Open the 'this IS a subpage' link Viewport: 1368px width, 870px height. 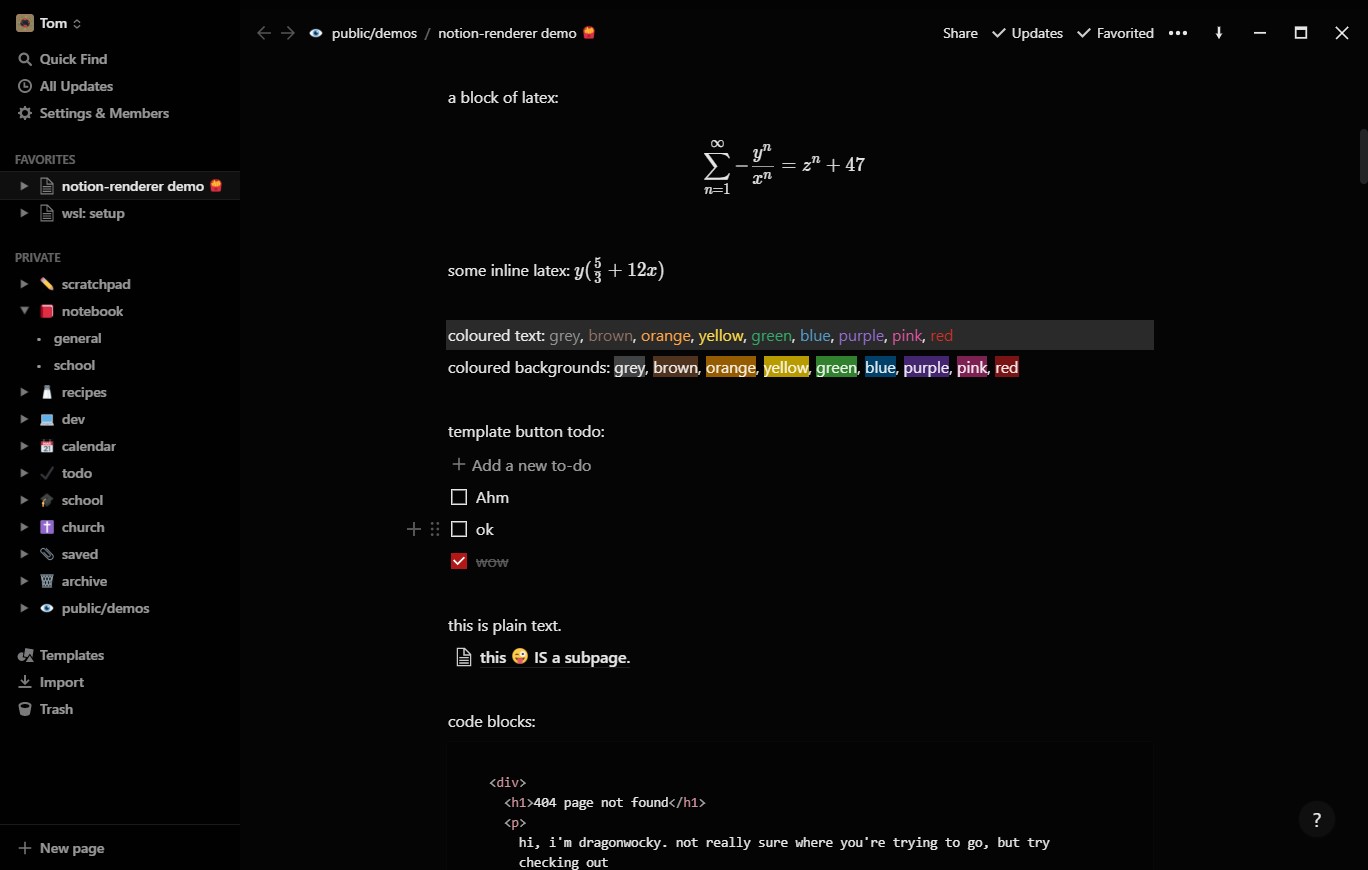point(543,657)
